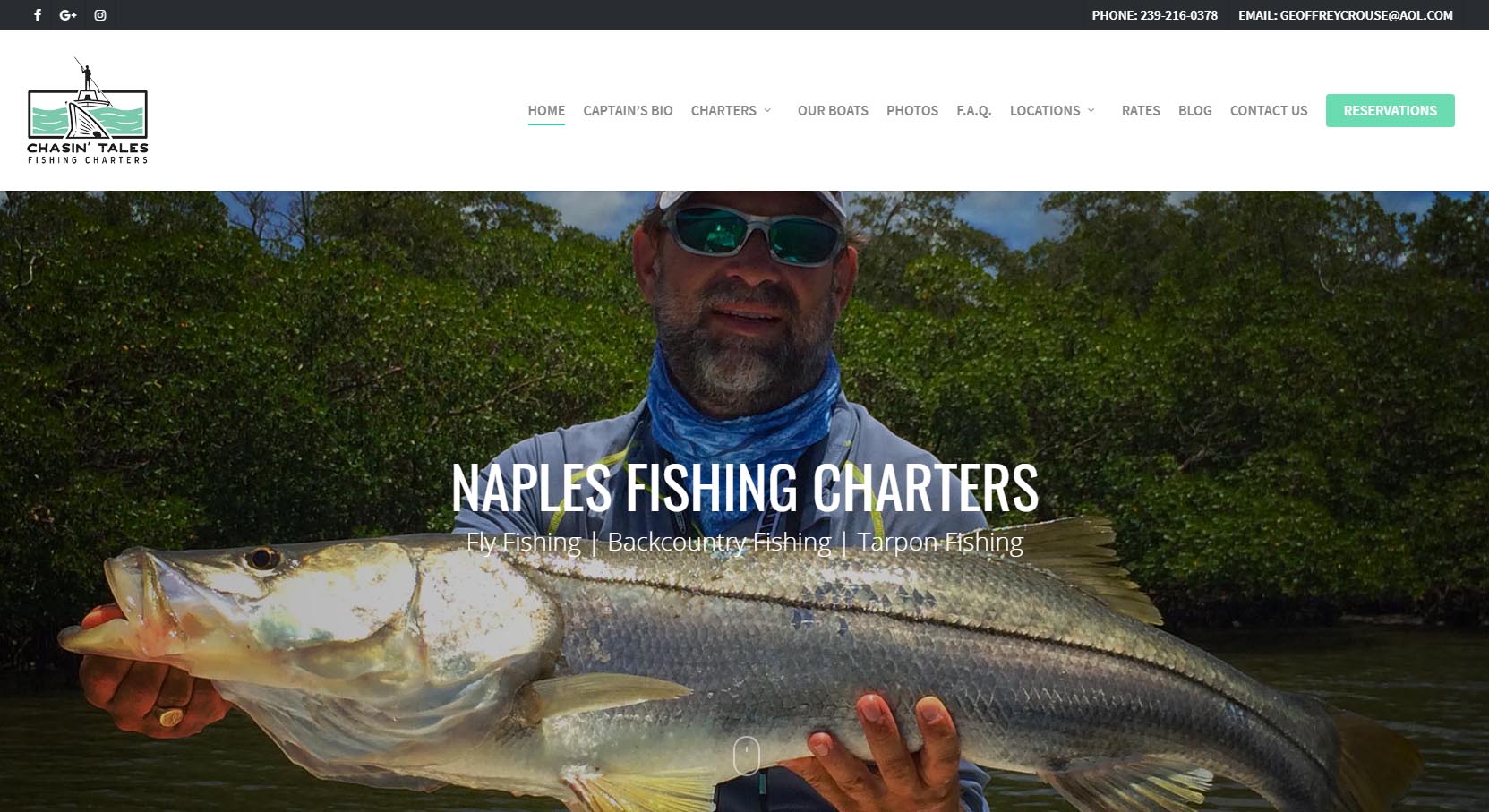Open the Our Boats page
Screen dimensions: 1489x812
(x=833, y=111)
